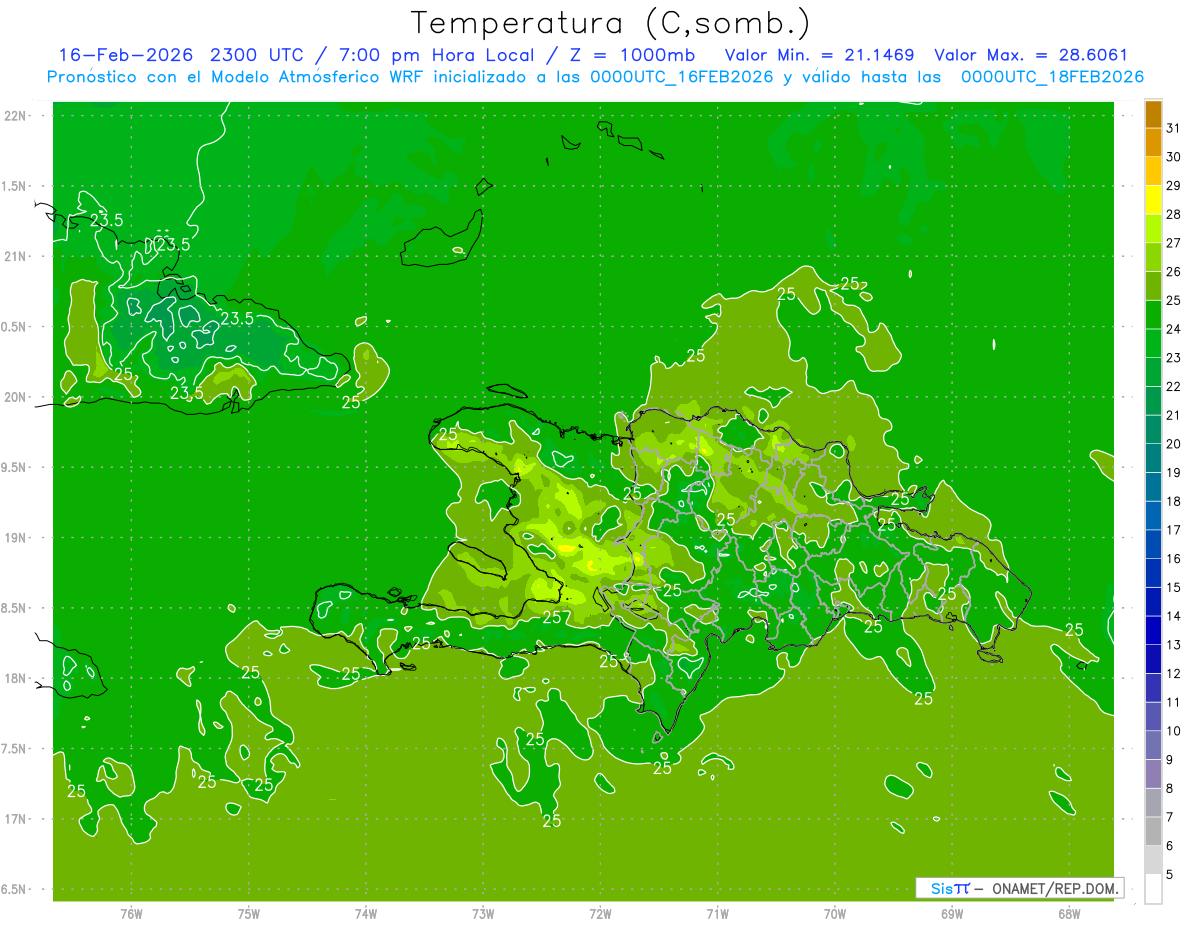Click the color legend label 10
Viewport: 1200px width, 927px height.
(1174, 731)
